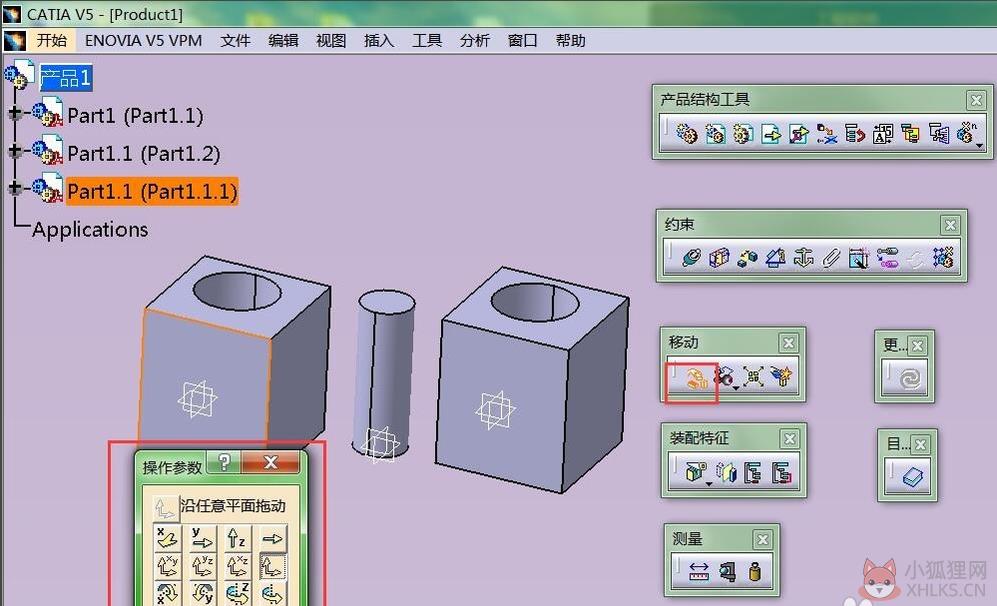Select the Angle Constraint tool
997x606 pixels.
775,258
